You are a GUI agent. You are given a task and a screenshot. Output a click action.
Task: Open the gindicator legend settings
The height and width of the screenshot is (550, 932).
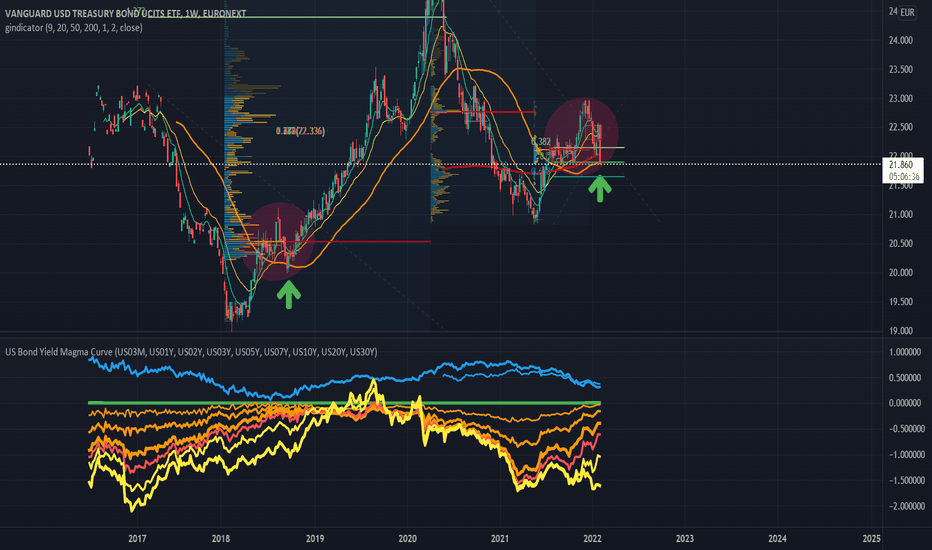point(74,27)
